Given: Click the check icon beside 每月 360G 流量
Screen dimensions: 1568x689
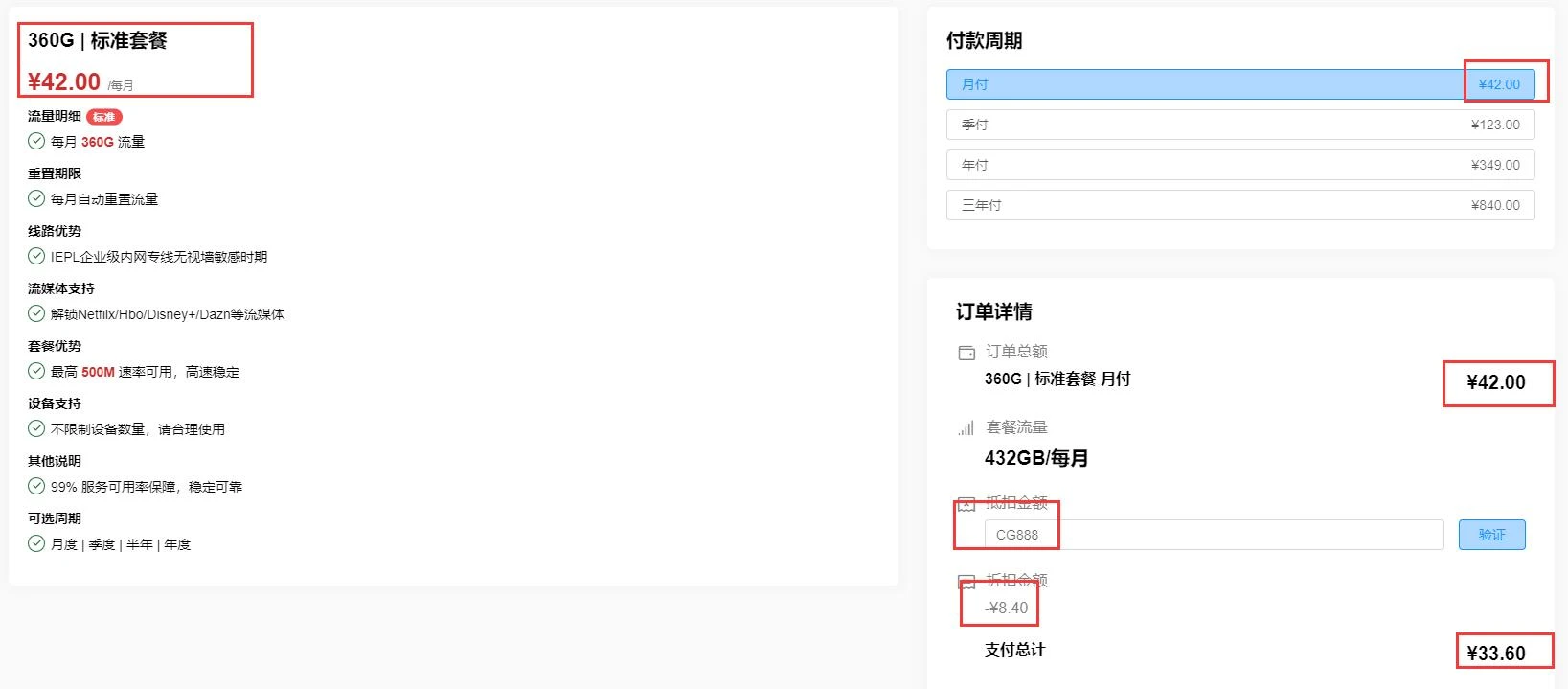Looking at the screenshot, I should tap(36, 141).
